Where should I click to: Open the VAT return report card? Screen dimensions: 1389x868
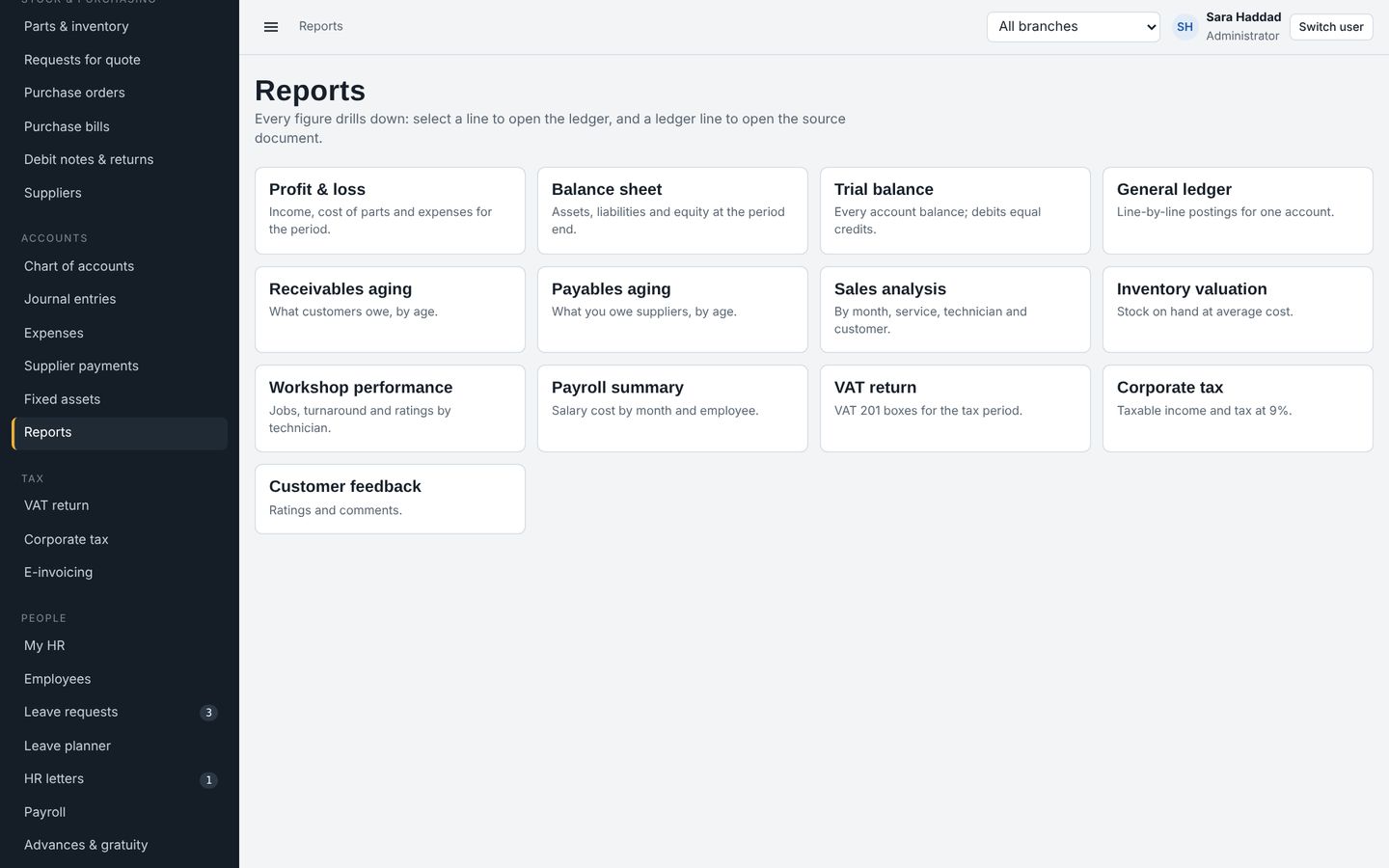[955, 408]
